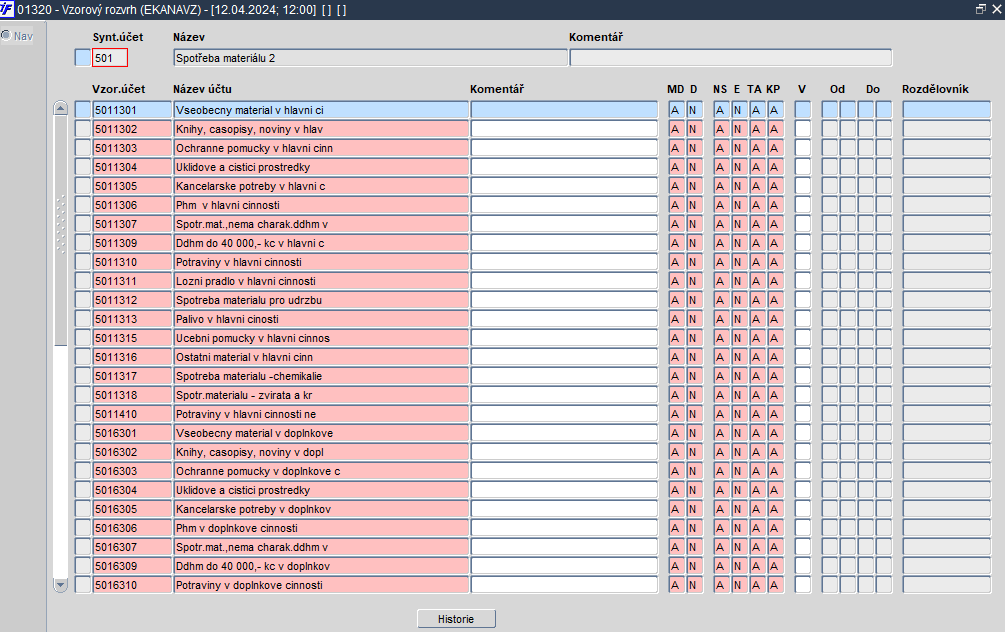
Task: Click Komentář field of row 5011310
Action: click(564, 262)
